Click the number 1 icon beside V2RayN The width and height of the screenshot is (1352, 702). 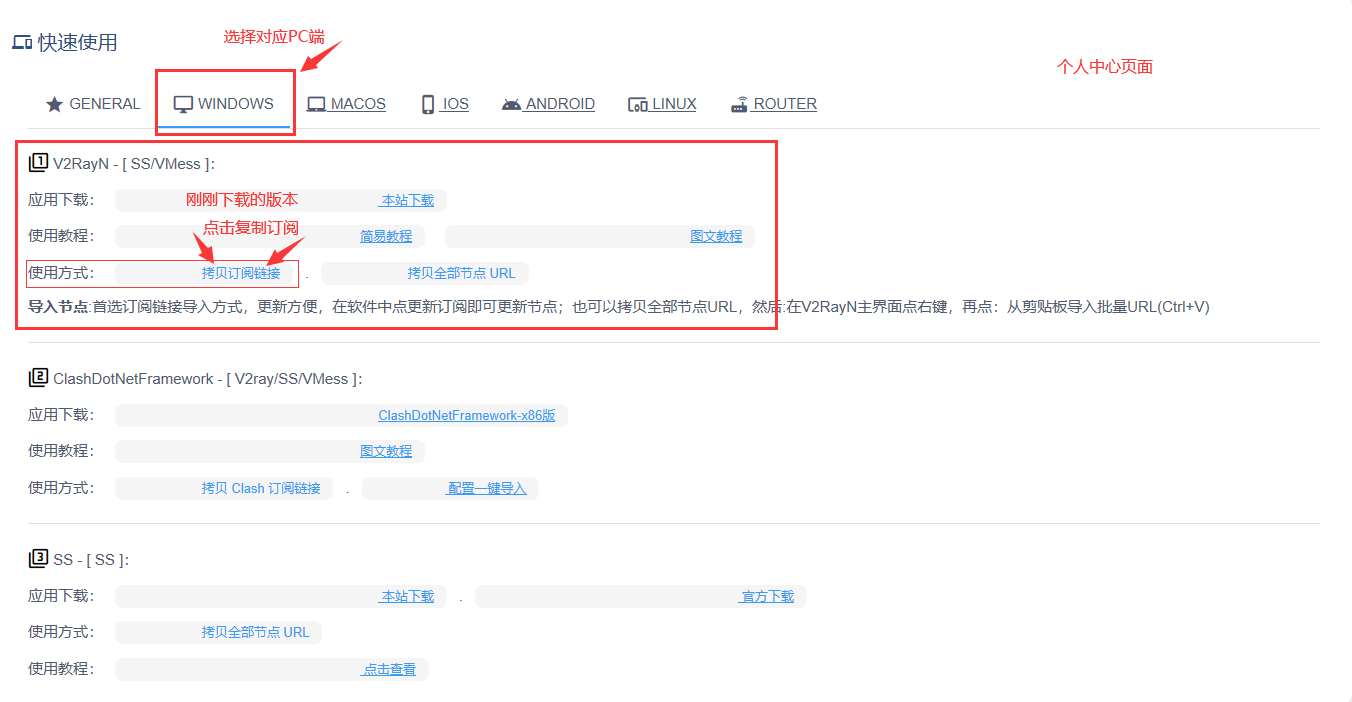[x=38, y=162]
